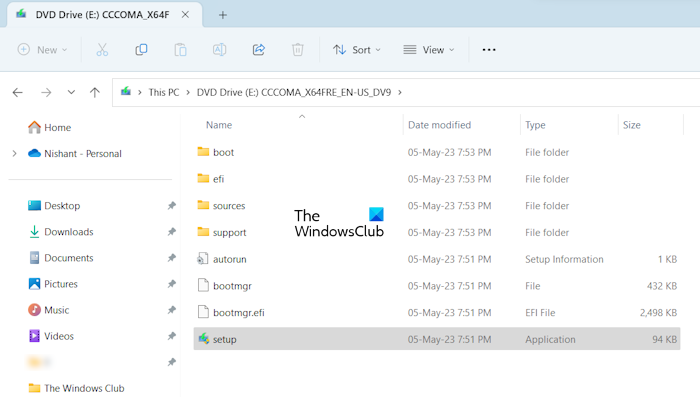
Task: Sort by the Name column header
Action: click(x=219, y=125)
